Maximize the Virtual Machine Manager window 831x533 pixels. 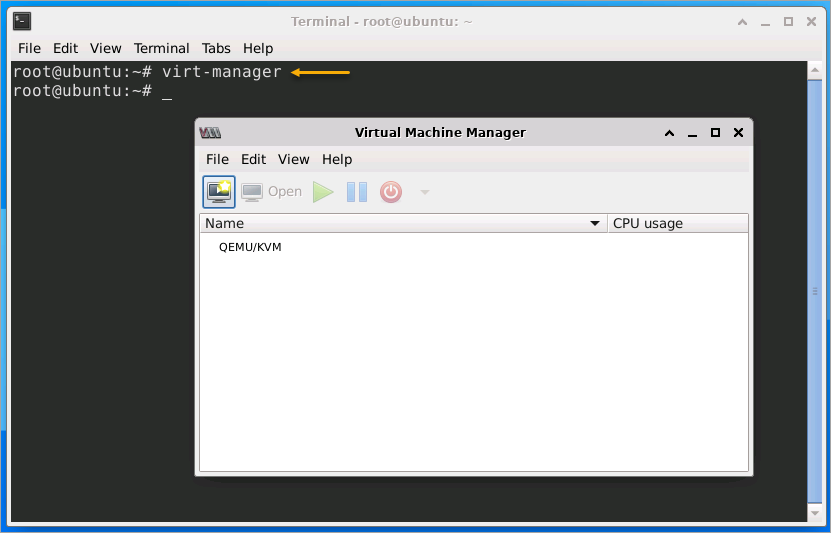(715, 132)
